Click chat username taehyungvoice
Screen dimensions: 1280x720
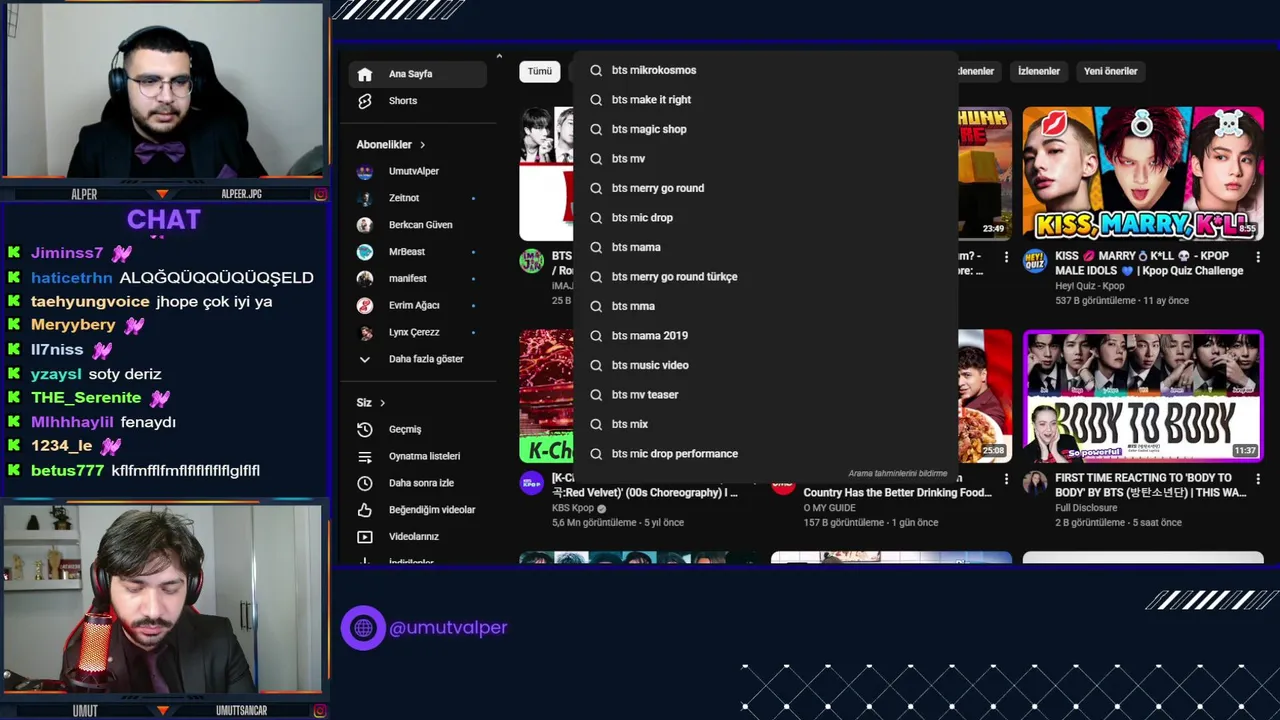90,301
